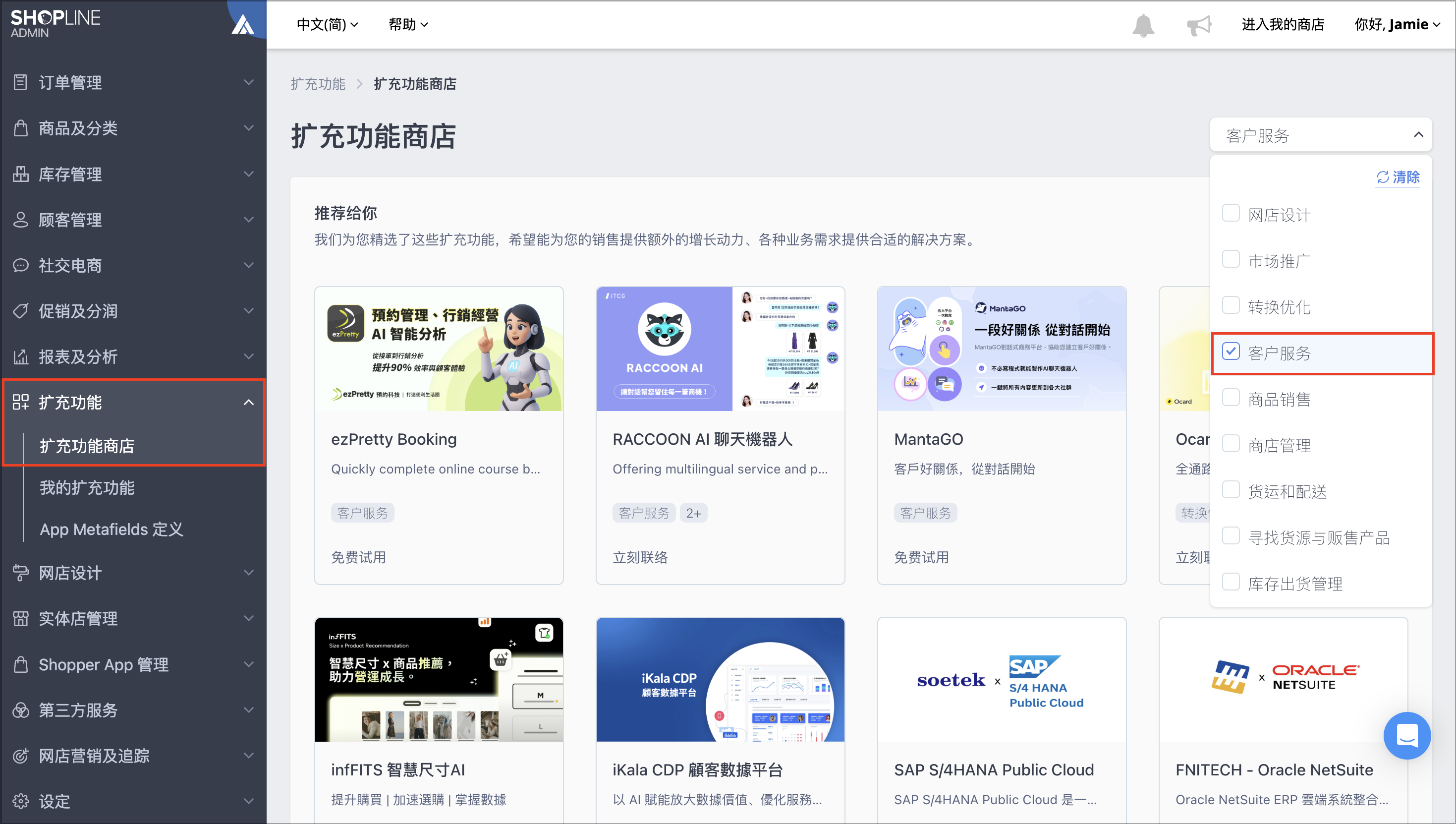Open the FNITECH Oracle NetSuite banner
Viewport: 1456px width, 824px height.
click(x=1283, y=680)
